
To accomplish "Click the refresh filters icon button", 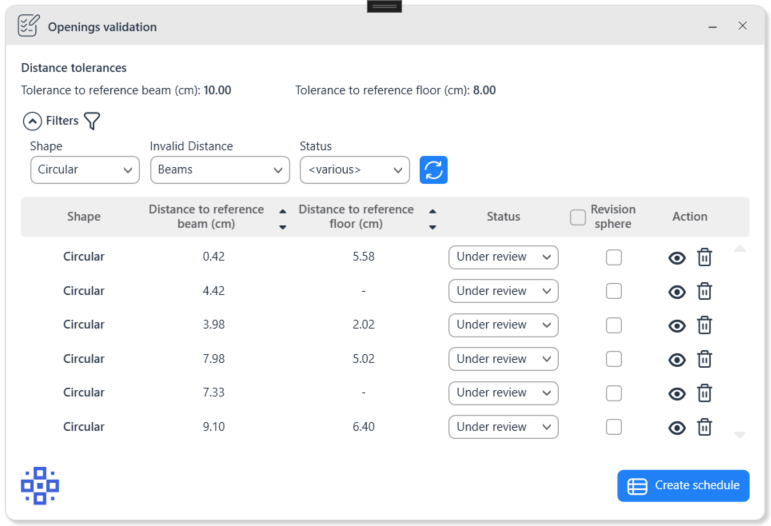I will point(433,170).
